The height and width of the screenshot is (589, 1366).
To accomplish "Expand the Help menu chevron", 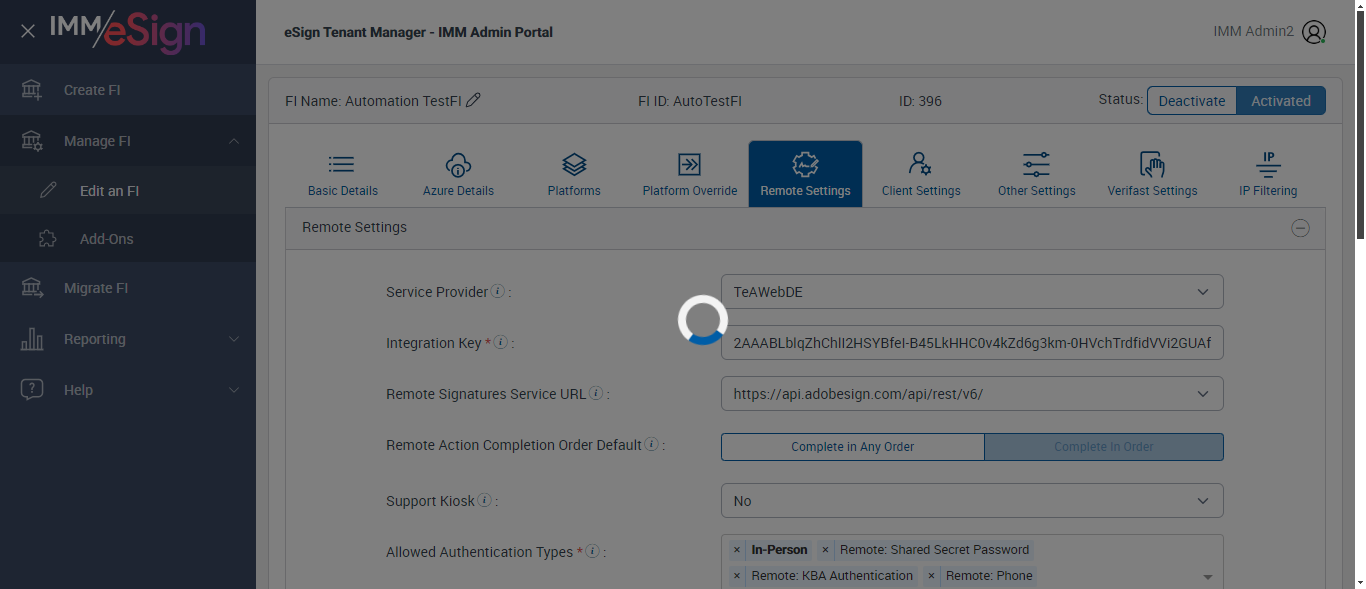I will tap(234, 390).
